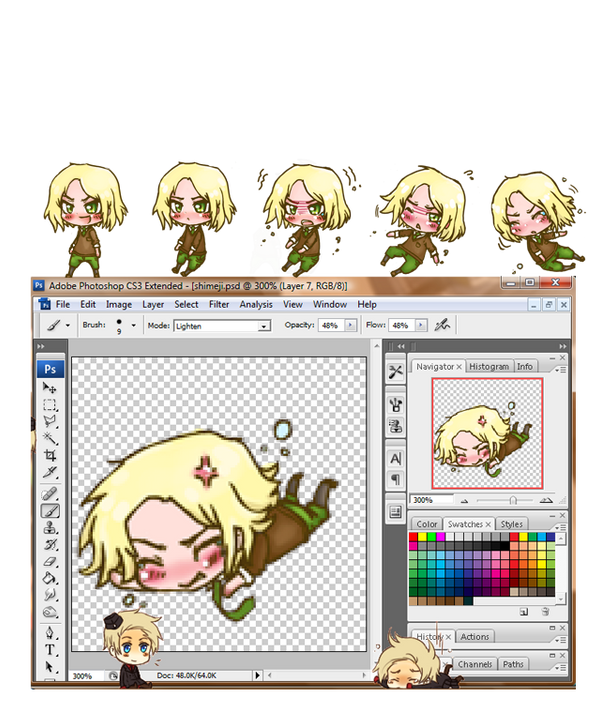
Task: Switch to the Color tab
Action: tap(426, 524)
